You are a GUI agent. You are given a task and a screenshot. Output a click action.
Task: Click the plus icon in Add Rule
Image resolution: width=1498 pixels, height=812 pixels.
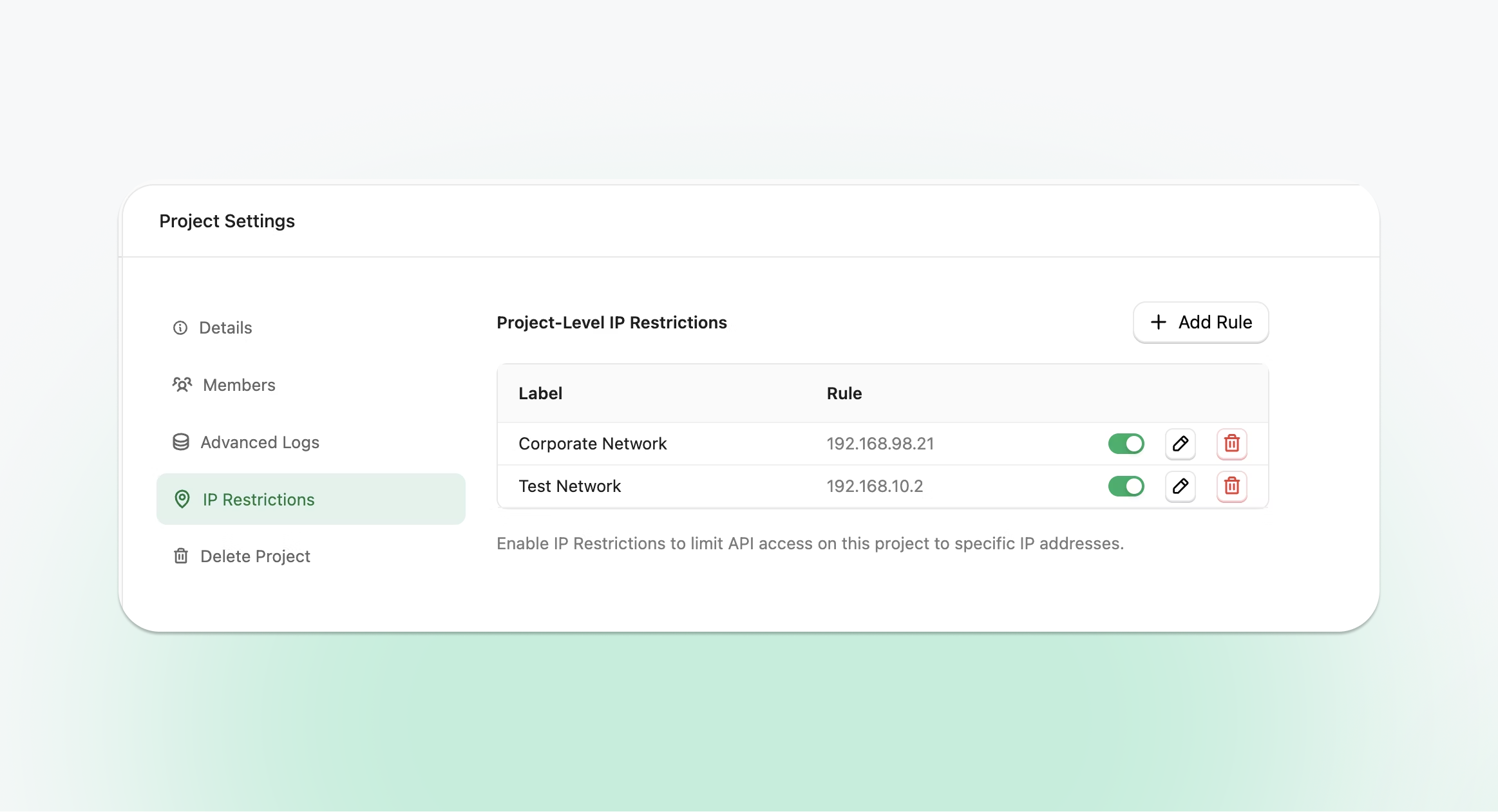(1158, 322)
